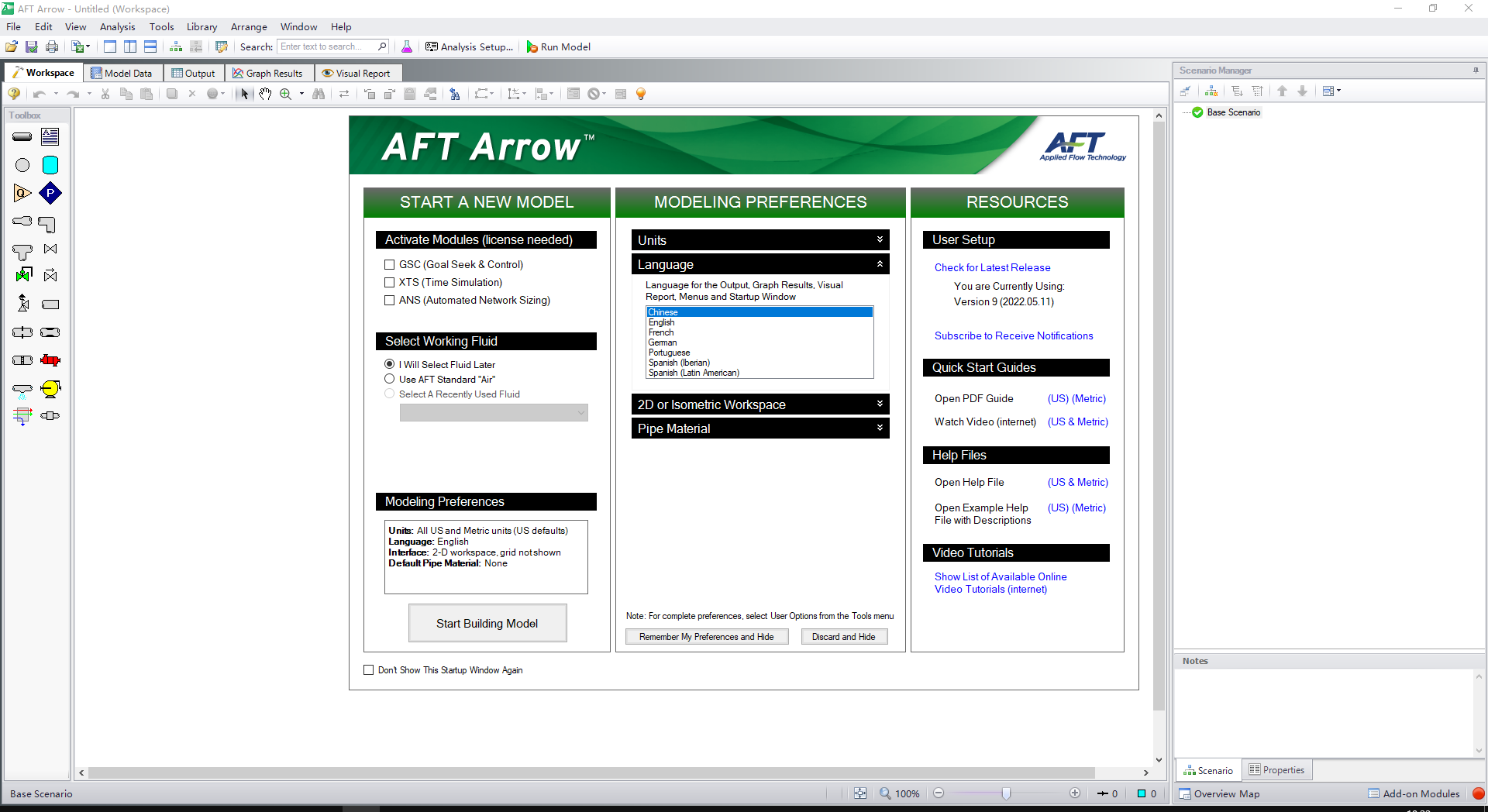Pick the Tee/Wye junction in Toolbox
Screen dimensions: 1488x812
tap(22, 252)
